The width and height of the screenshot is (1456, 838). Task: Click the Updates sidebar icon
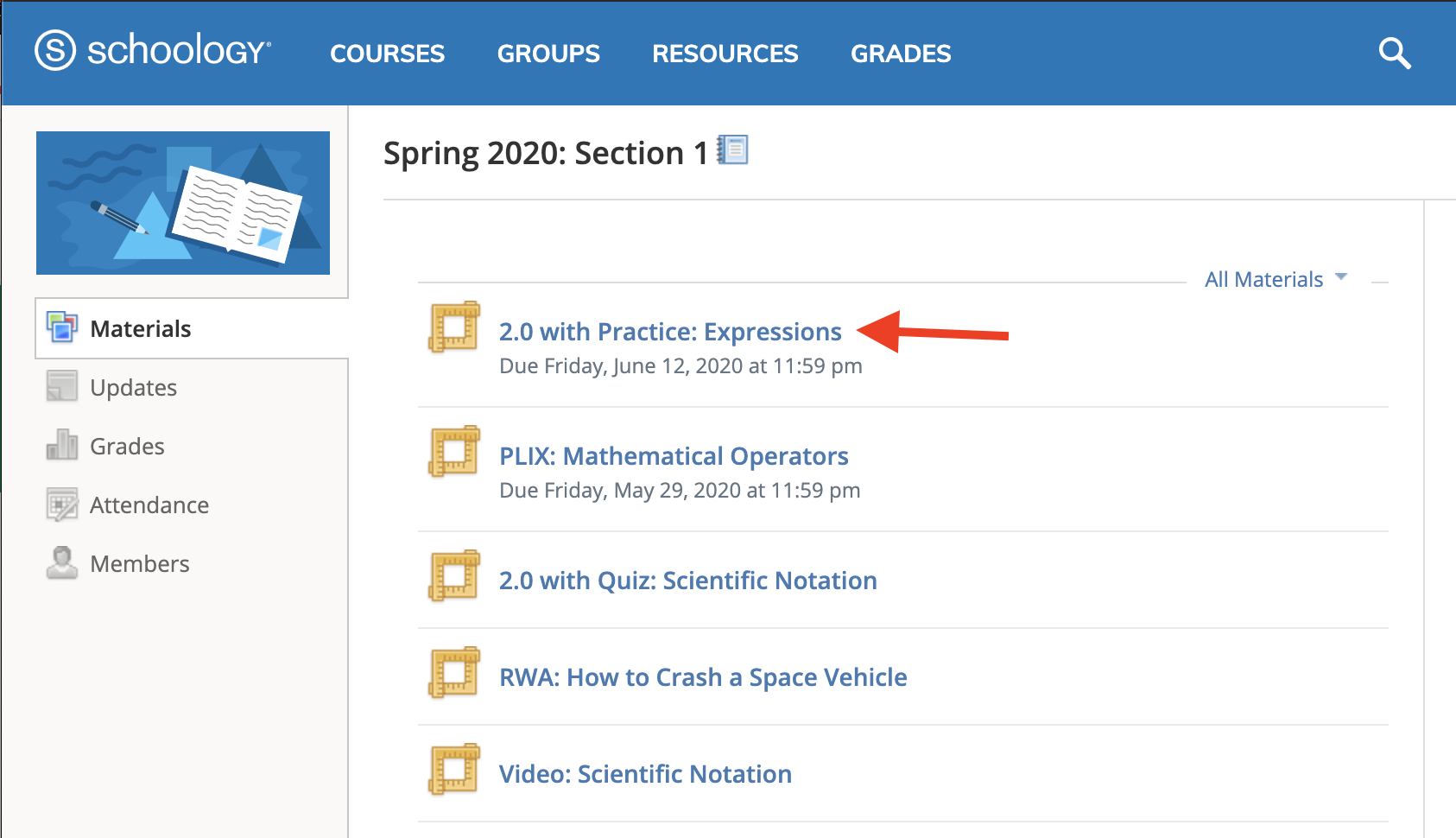pyautogui.click(x=60, y=386)
